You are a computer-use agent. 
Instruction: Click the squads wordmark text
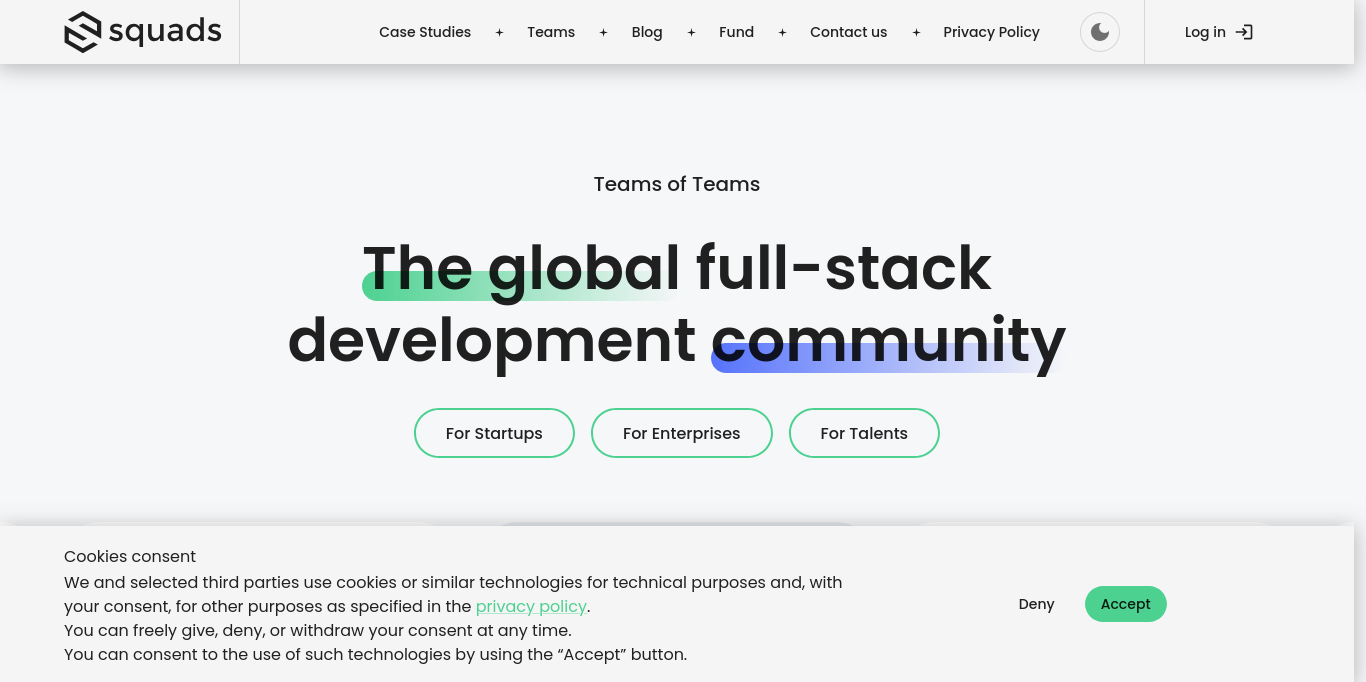click(x=165, y=31)
